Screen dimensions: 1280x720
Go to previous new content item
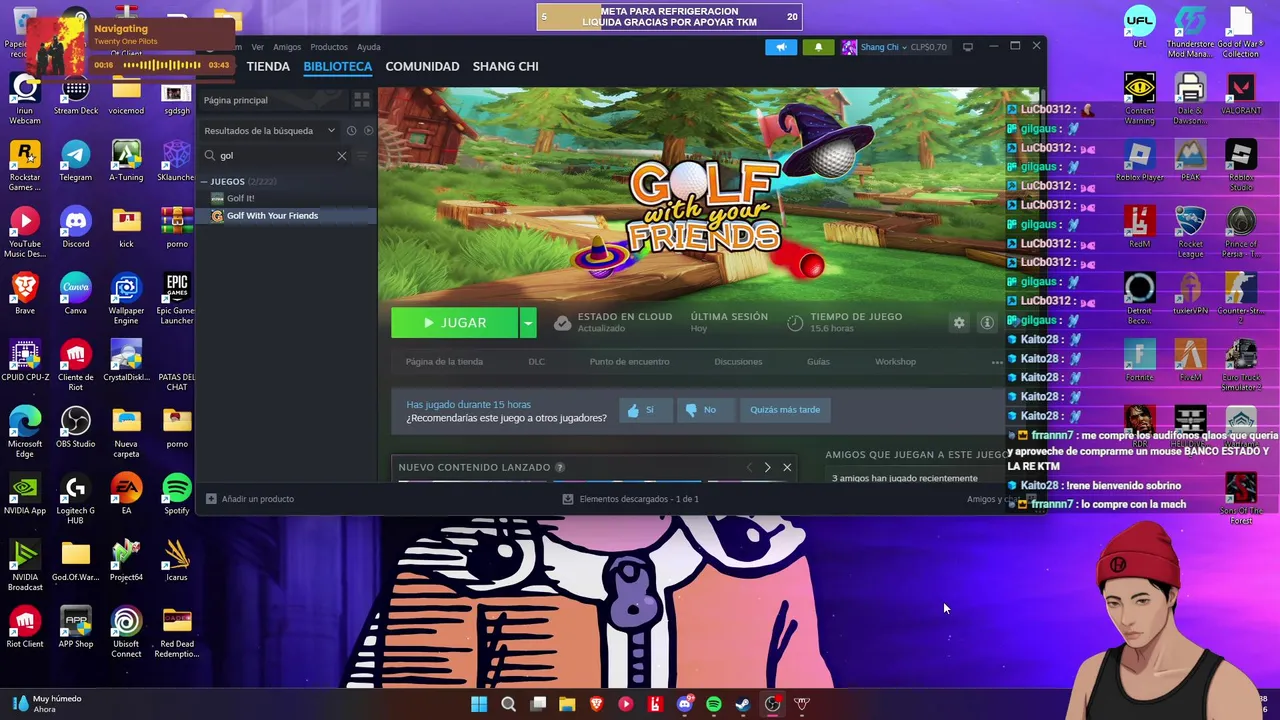pos(749,467)
